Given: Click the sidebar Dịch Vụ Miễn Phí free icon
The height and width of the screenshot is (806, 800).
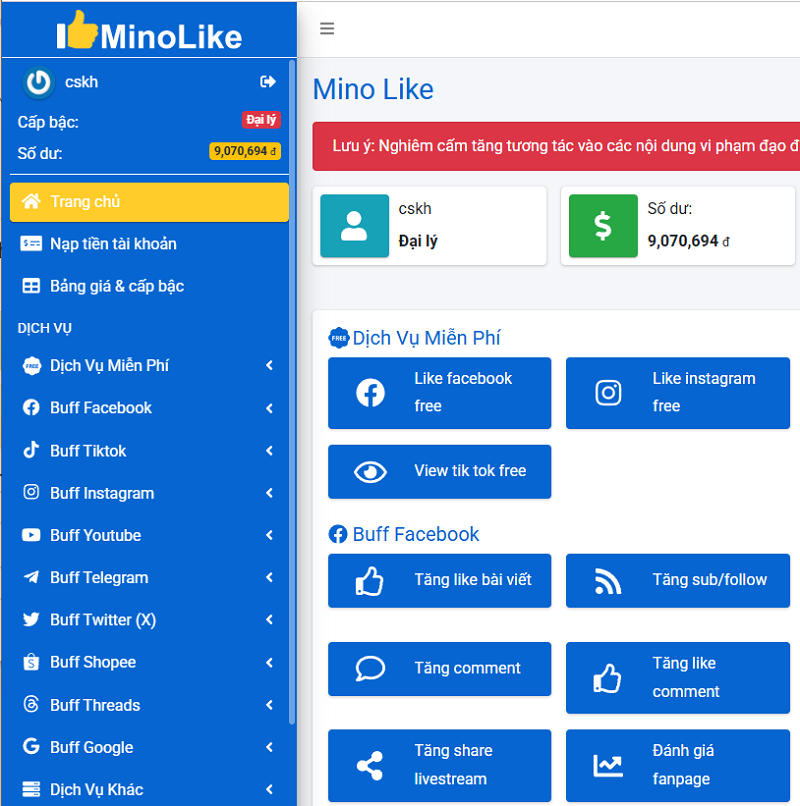Looking at the screenshot, I should tap(32, 366).
